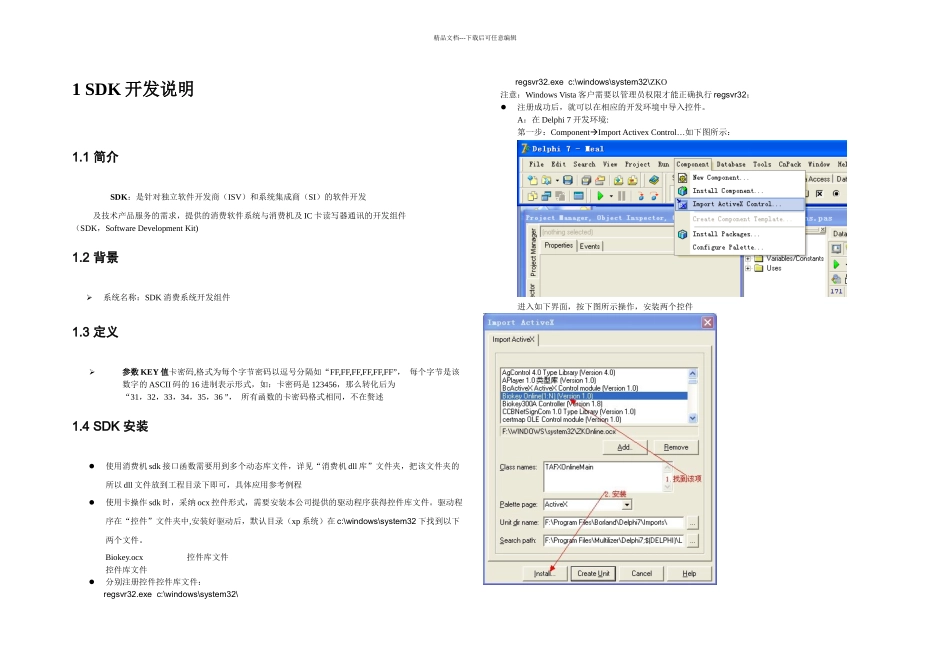Click the ActiveX list scroll-up arrow

point(693,373)
